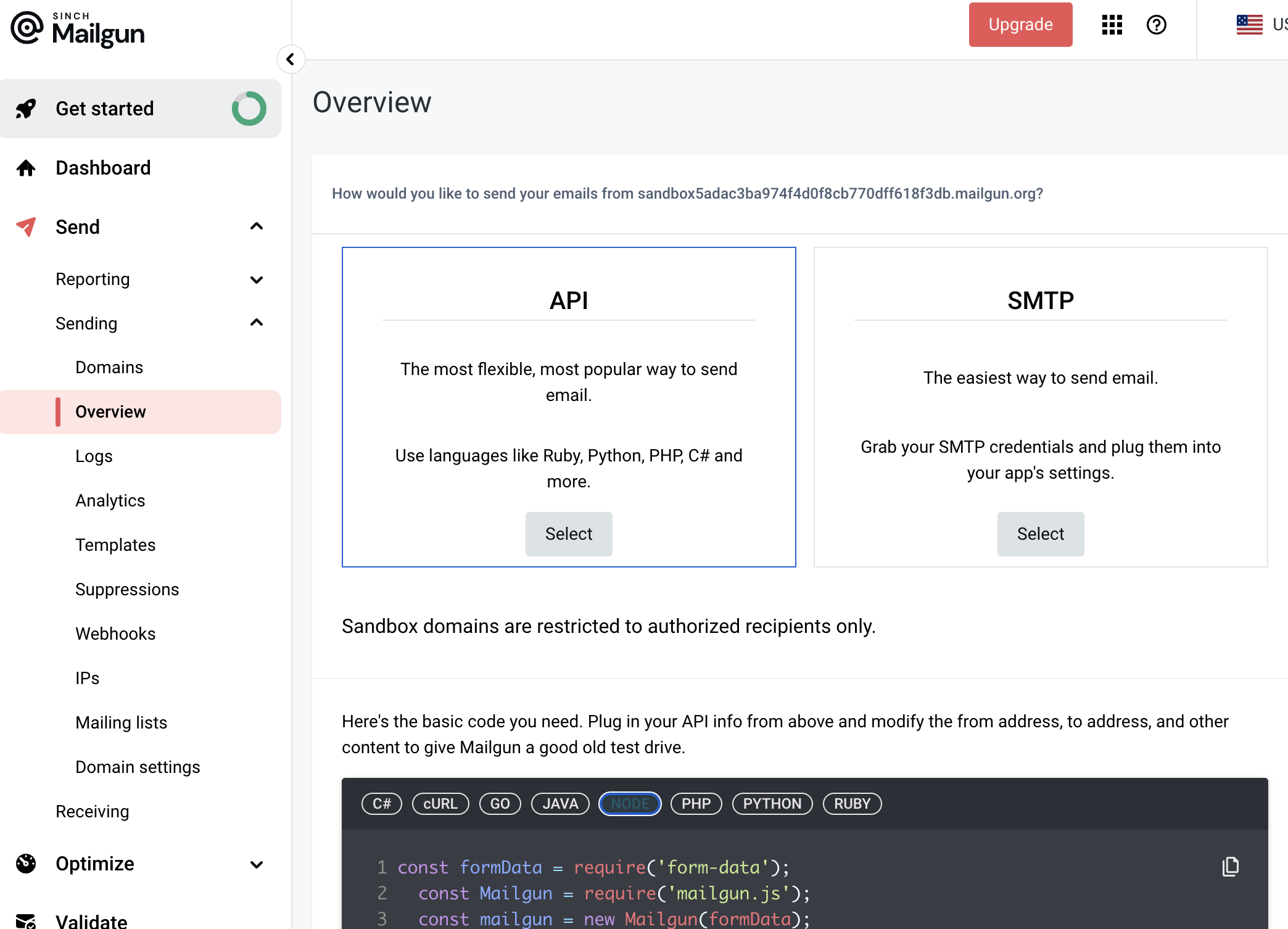Click code line 2 require mailgun.js
Screen dimensions: 1288x929
pos(614,893)
